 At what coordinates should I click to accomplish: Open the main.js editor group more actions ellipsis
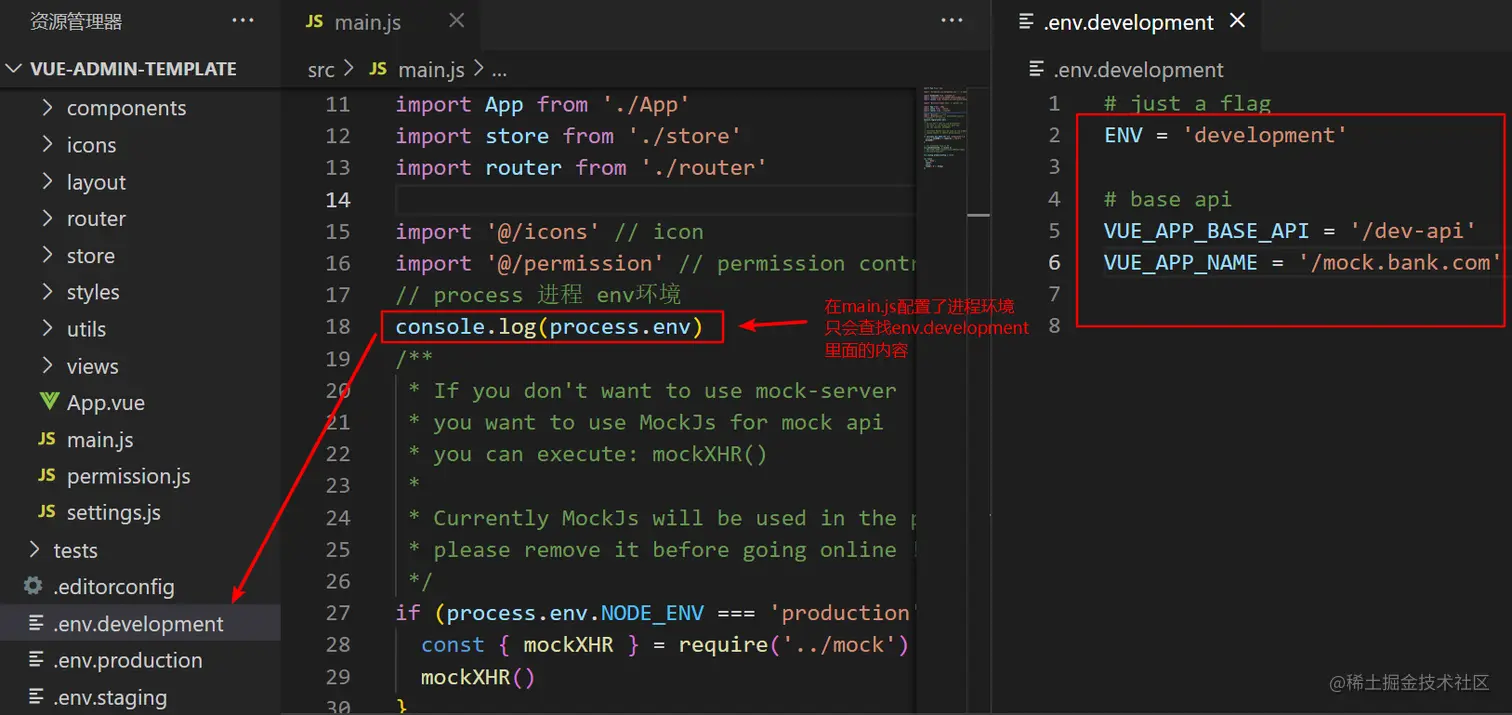[x=952, y=20]
